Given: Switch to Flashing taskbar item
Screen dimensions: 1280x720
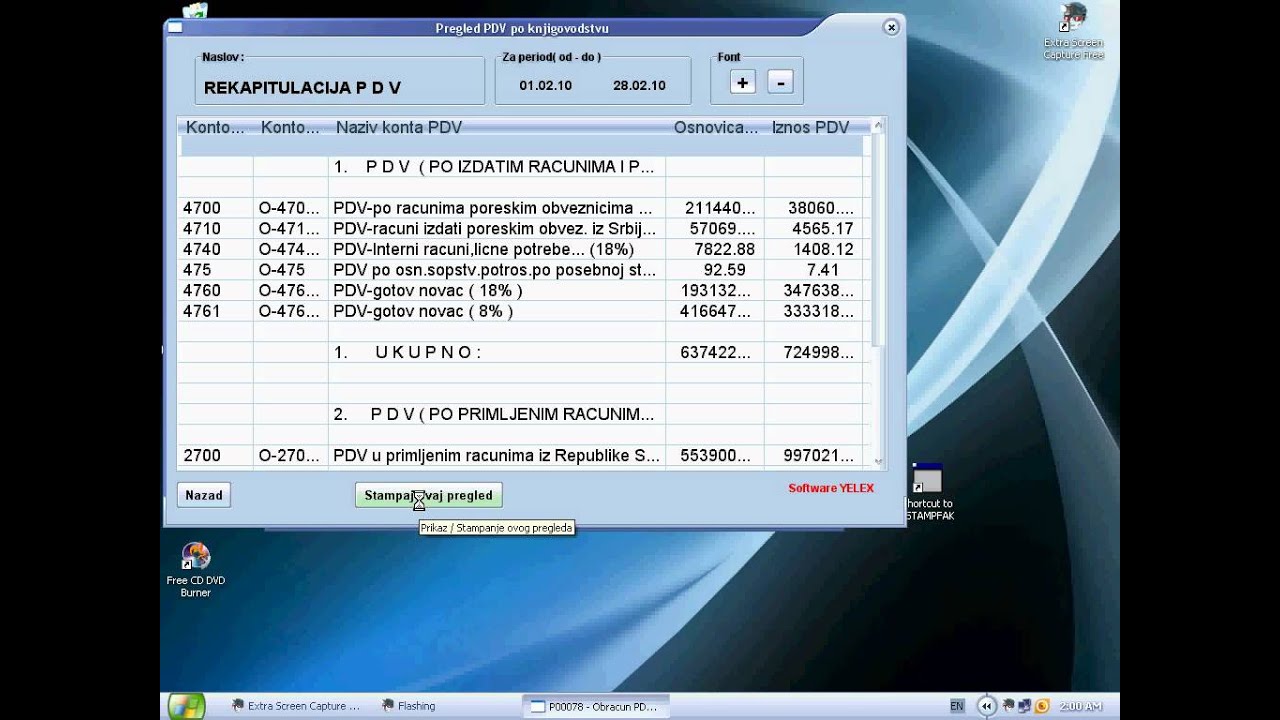Looking at the screenshot, I should (x=409, y=706).
